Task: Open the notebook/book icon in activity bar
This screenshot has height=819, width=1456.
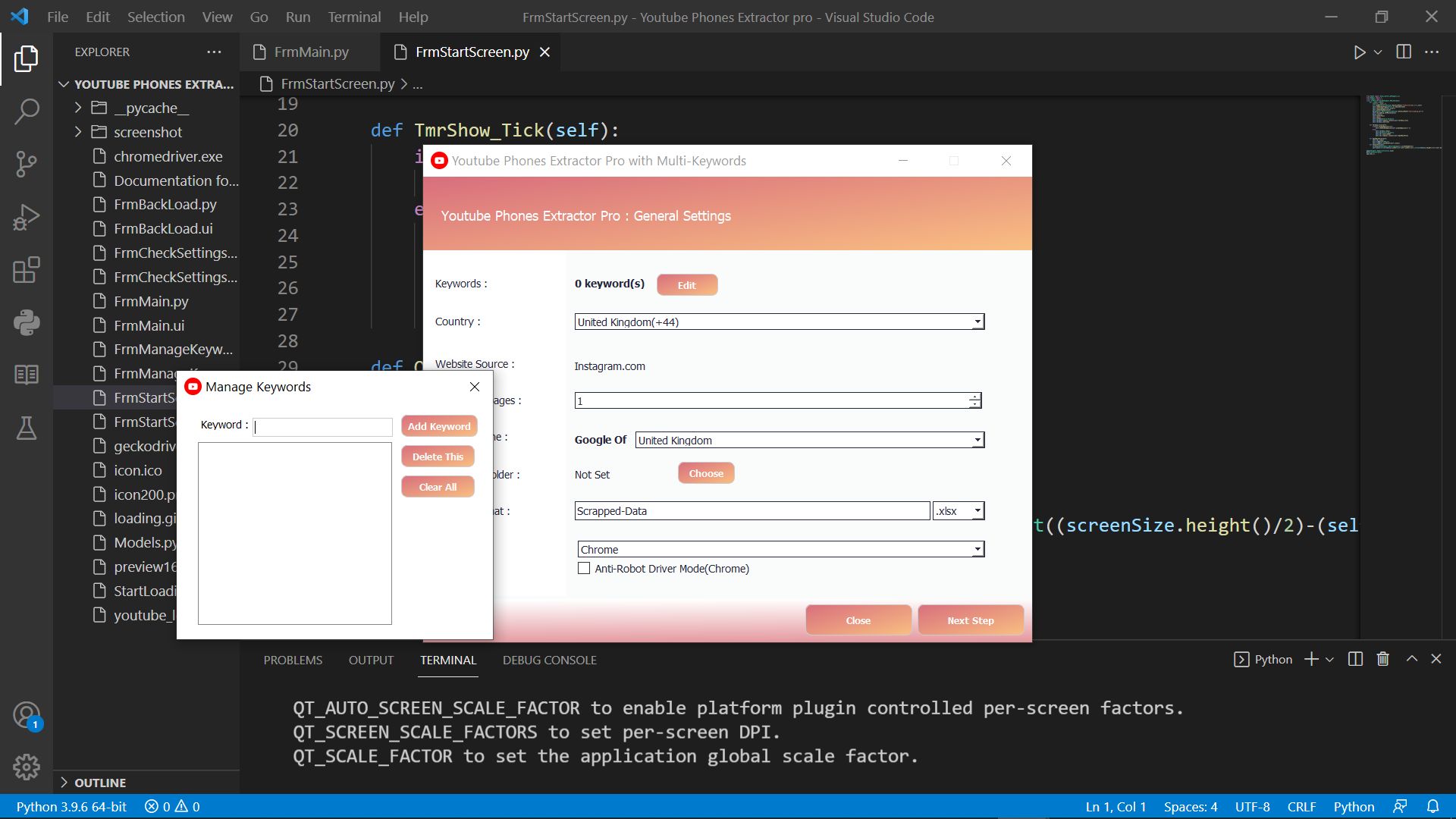Action: [x=26, y=375]
